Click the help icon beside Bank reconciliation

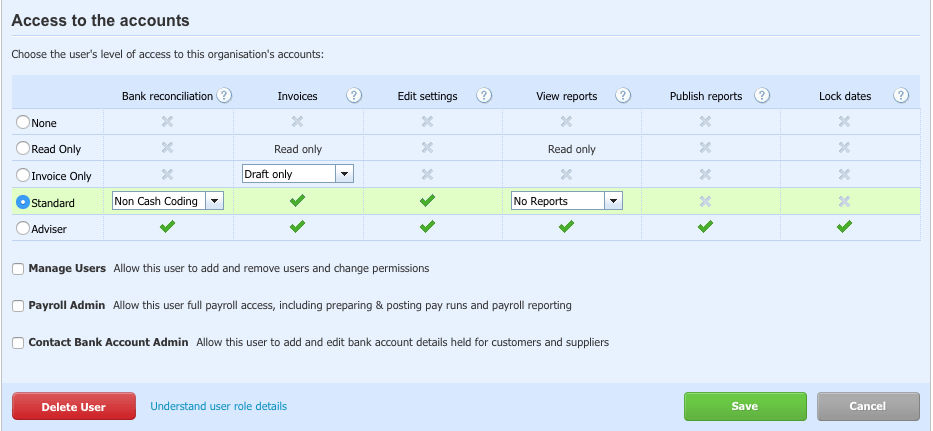click(225, 96)
